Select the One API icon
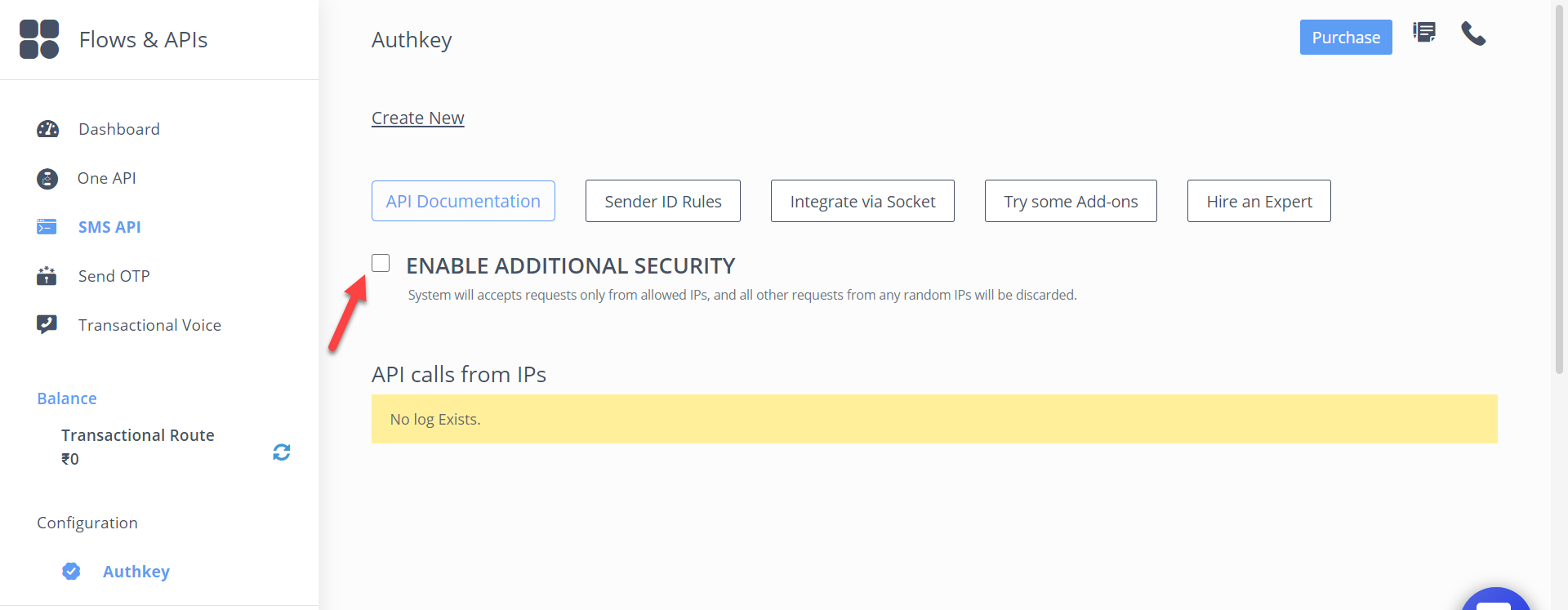This screenshot has height=610, width=1568. tap(47, 178)
